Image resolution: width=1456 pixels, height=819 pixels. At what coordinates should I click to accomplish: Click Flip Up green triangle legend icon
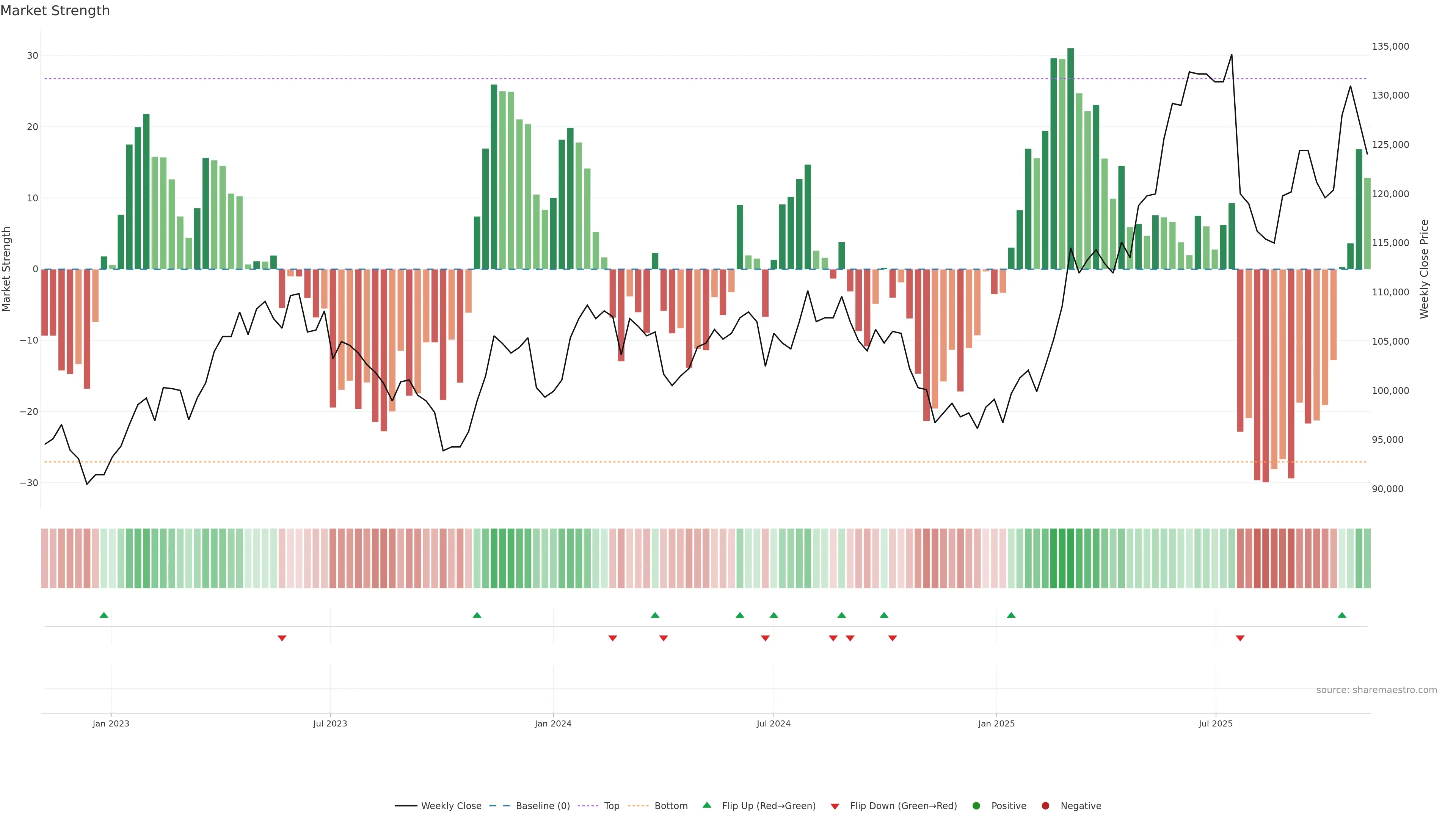pyautogui.click(x=706, y=805)
